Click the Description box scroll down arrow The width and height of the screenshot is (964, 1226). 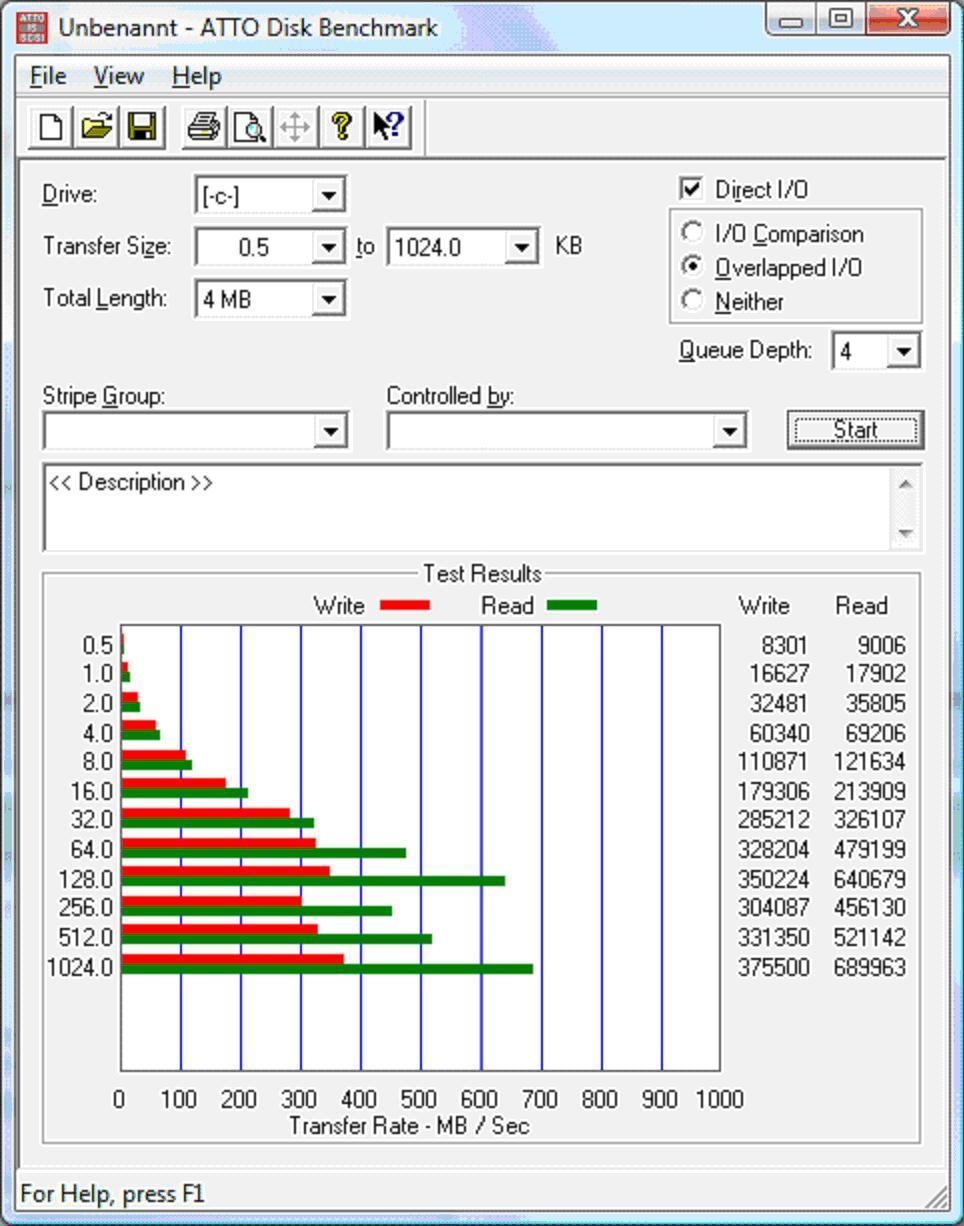pos(906,533)
